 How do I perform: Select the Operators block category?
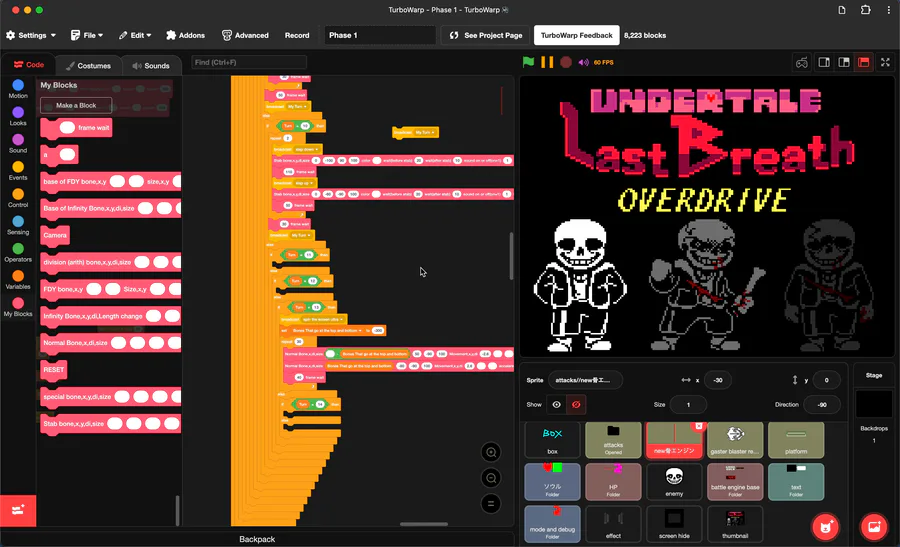[18, 253]
